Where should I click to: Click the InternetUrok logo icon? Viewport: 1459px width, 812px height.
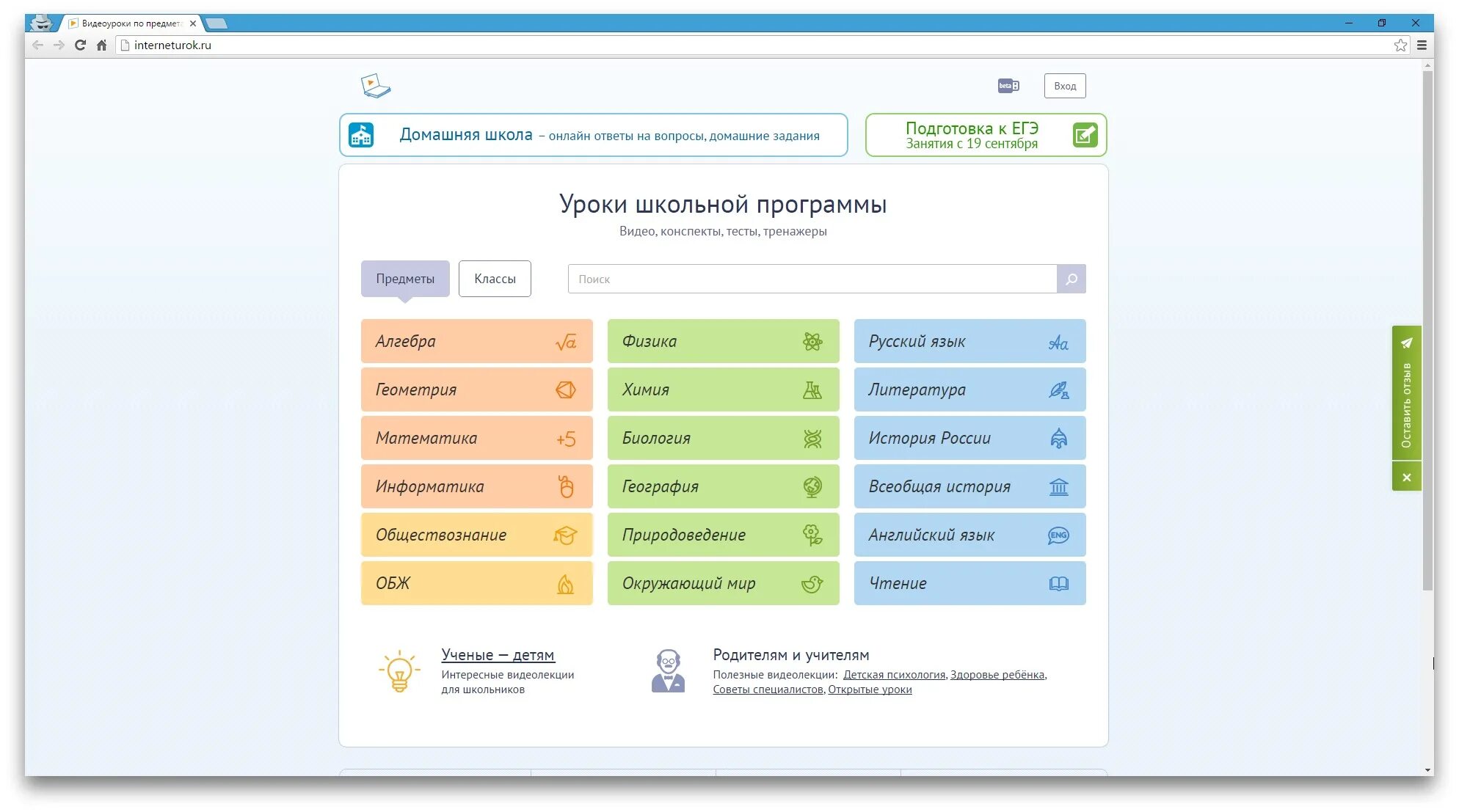376,86
